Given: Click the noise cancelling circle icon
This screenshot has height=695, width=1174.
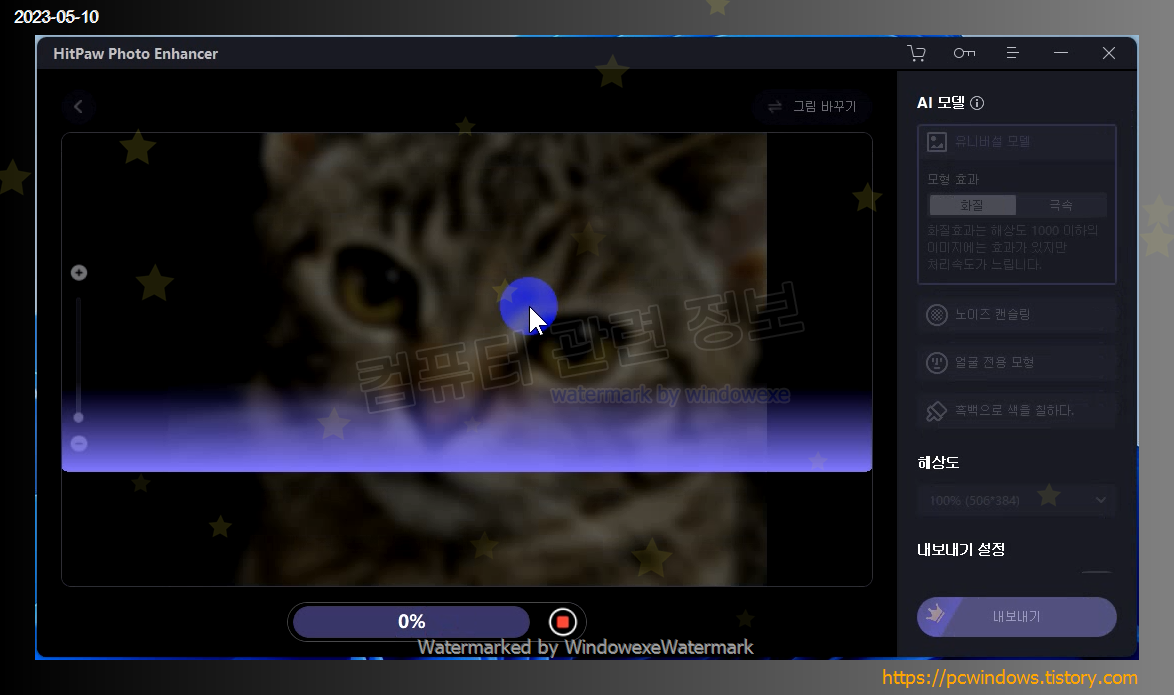Looking at the screenshot, I should [x=937, y=315].
